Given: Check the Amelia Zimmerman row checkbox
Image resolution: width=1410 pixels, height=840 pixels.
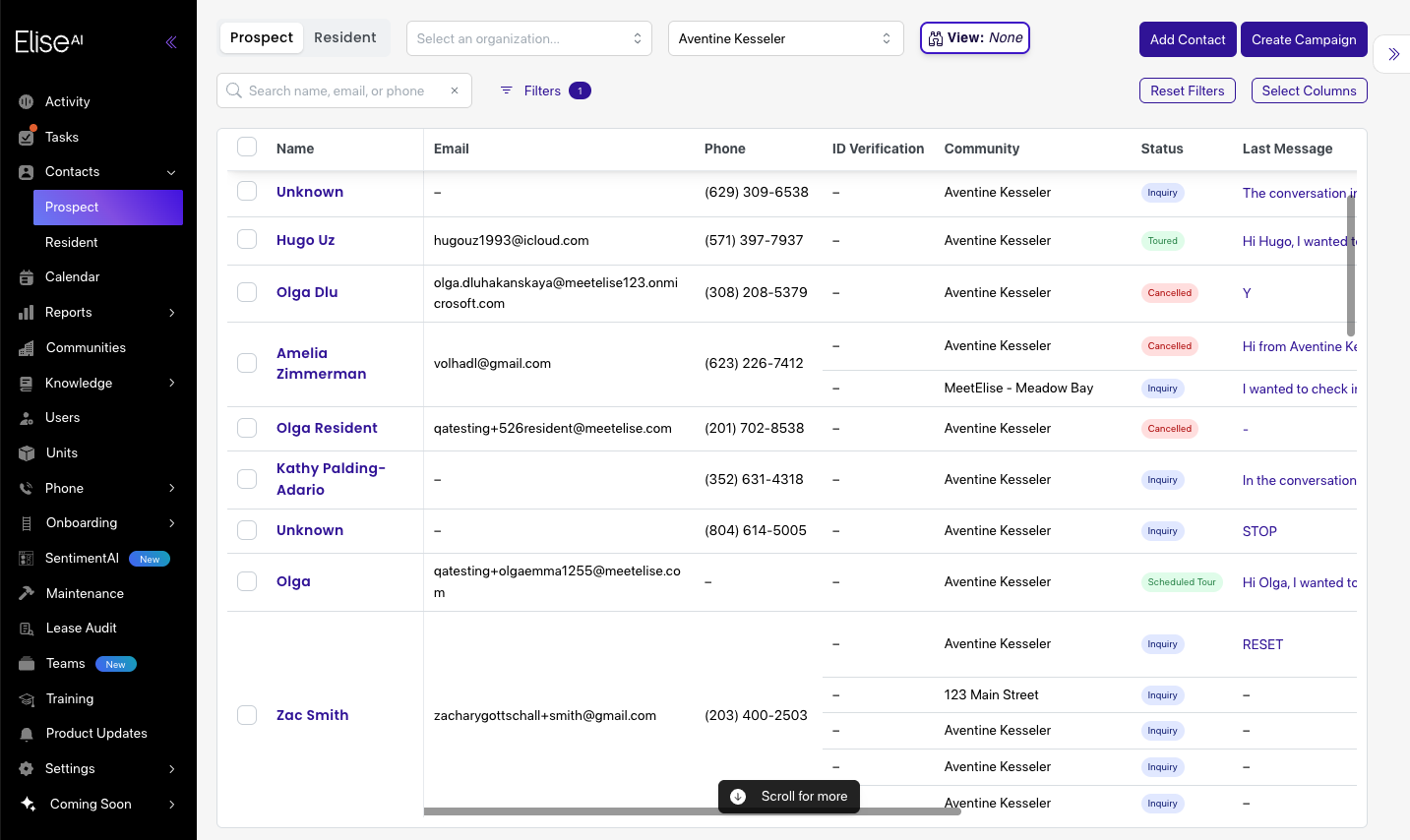Looking at the screenshot, I should coord(247,363).
